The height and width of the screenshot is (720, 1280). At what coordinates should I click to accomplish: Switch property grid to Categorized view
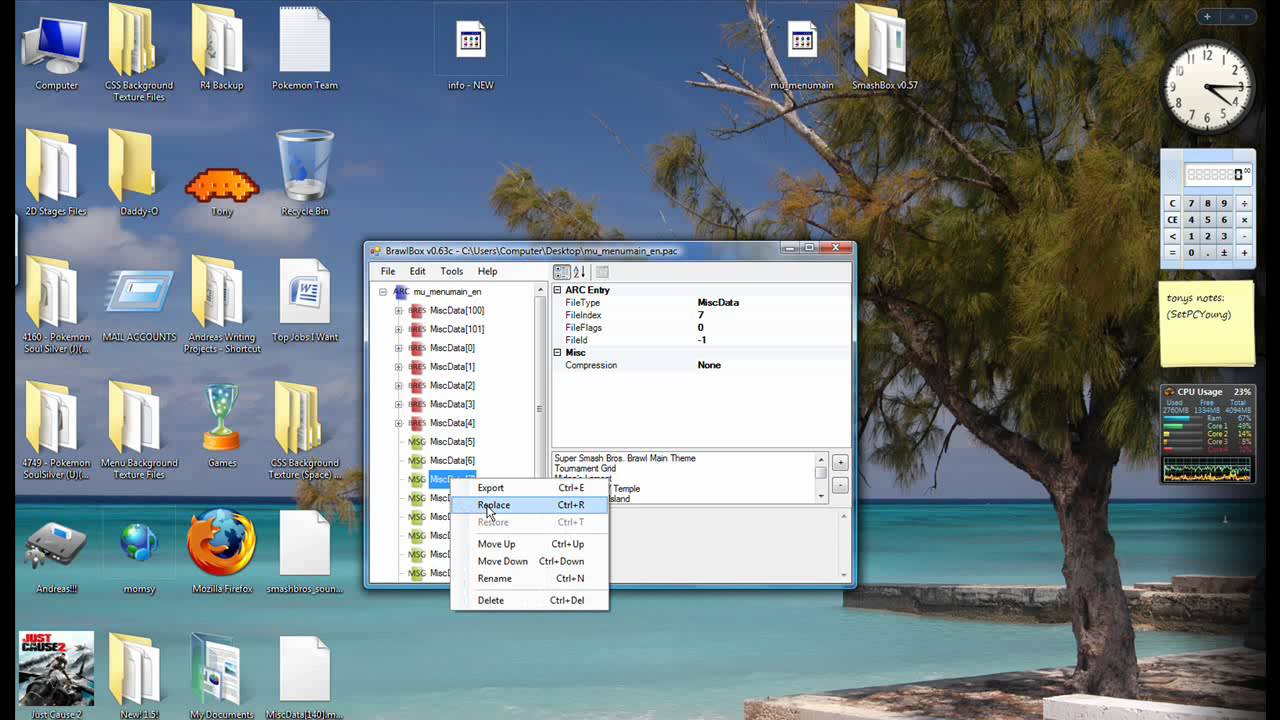tap(562, 272)
